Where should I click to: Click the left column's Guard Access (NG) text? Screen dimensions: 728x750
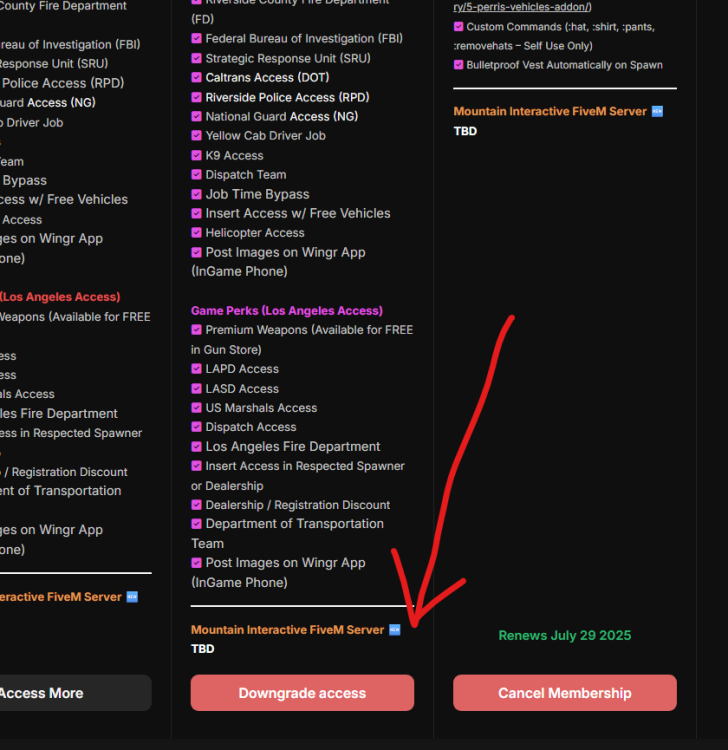click(48, 103)
